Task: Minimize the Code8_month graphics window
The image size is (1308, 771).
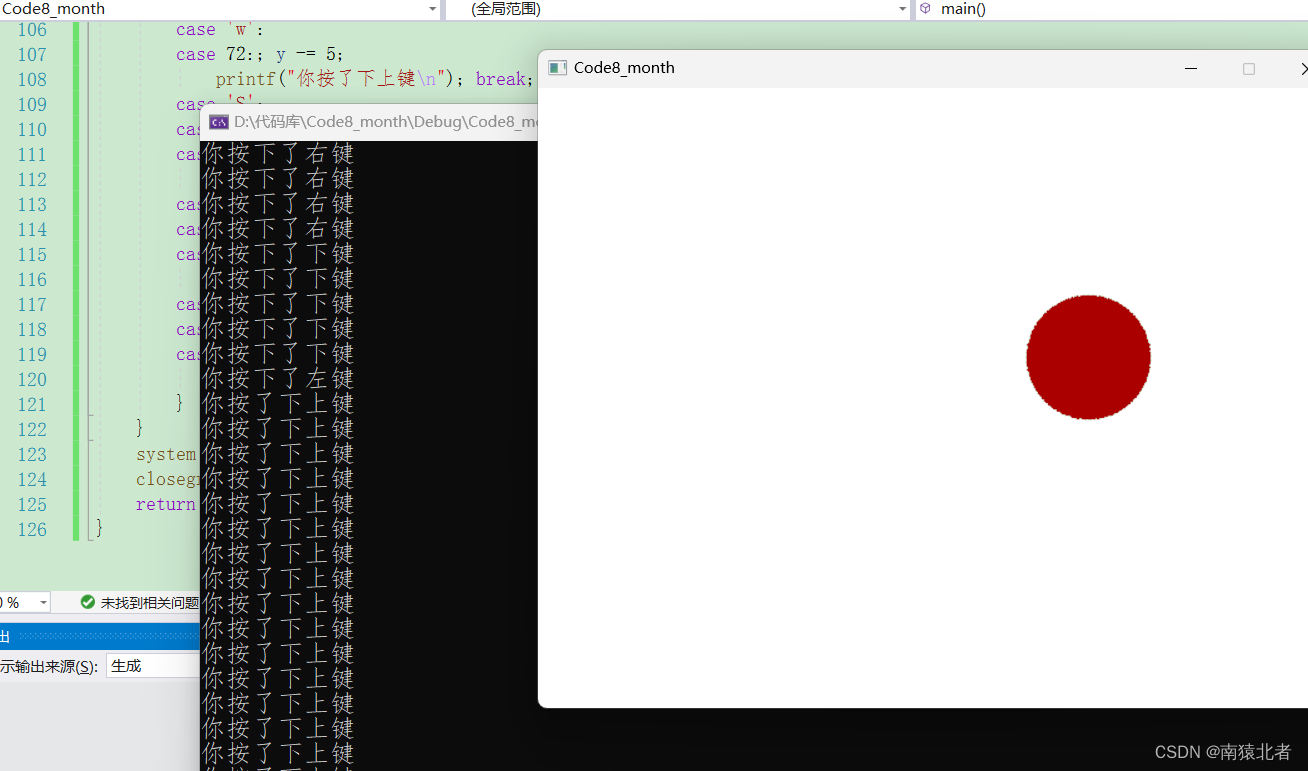Action: coord(1191,68)
